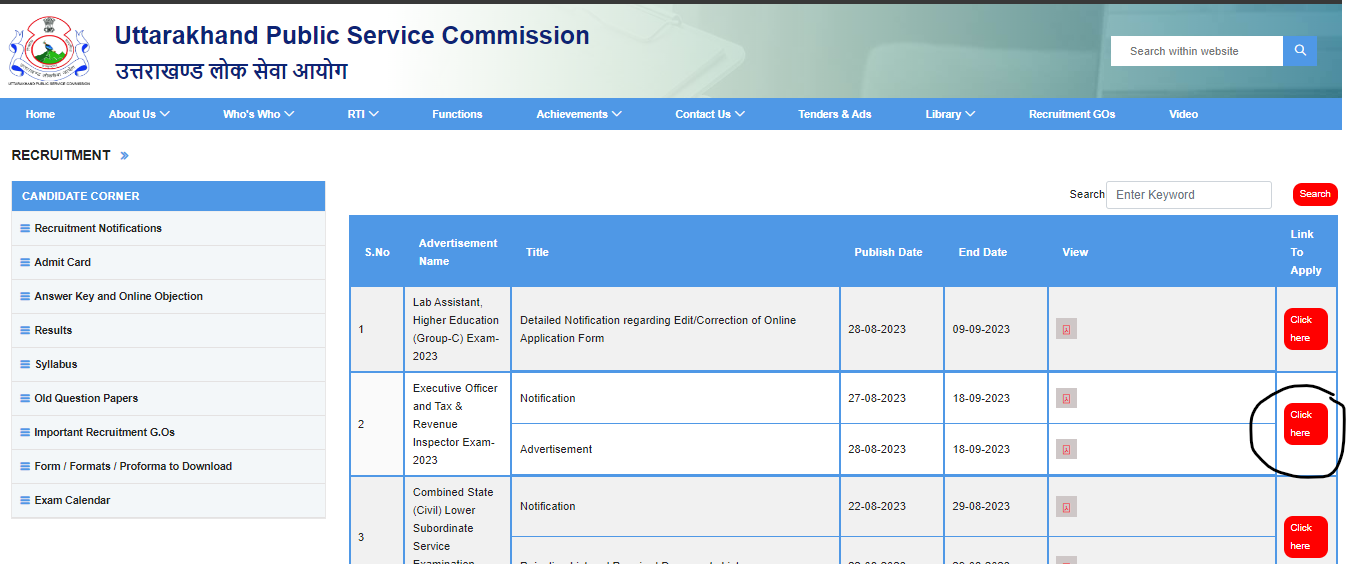Open Tenders & Ads menu item
The image size is (1347, 564).
point(834,114)
